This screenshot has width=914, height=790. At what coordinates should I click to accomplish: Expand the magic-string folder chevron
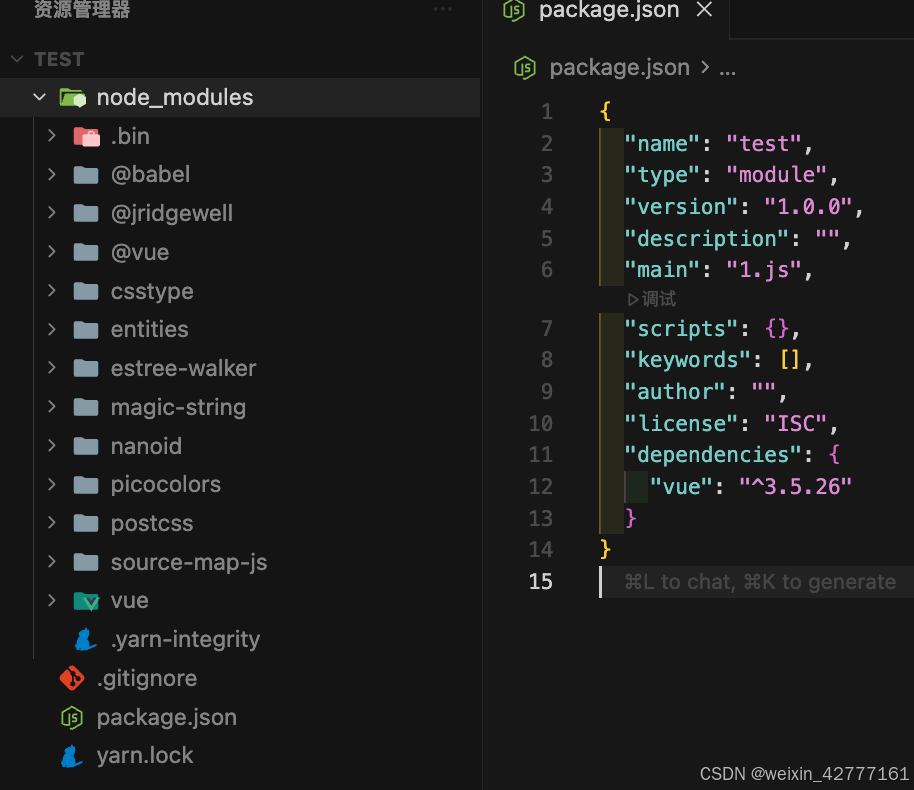coord(52,406)
